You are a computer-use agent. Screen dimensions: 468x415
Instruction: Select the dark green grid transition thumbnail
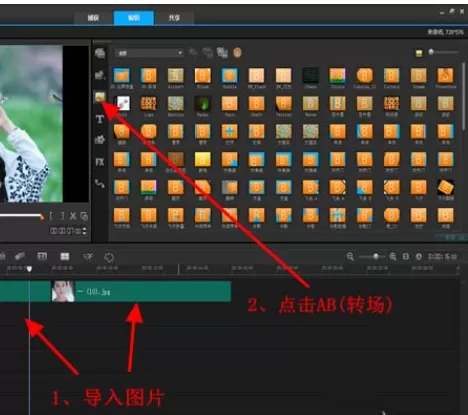click(310, 76)
